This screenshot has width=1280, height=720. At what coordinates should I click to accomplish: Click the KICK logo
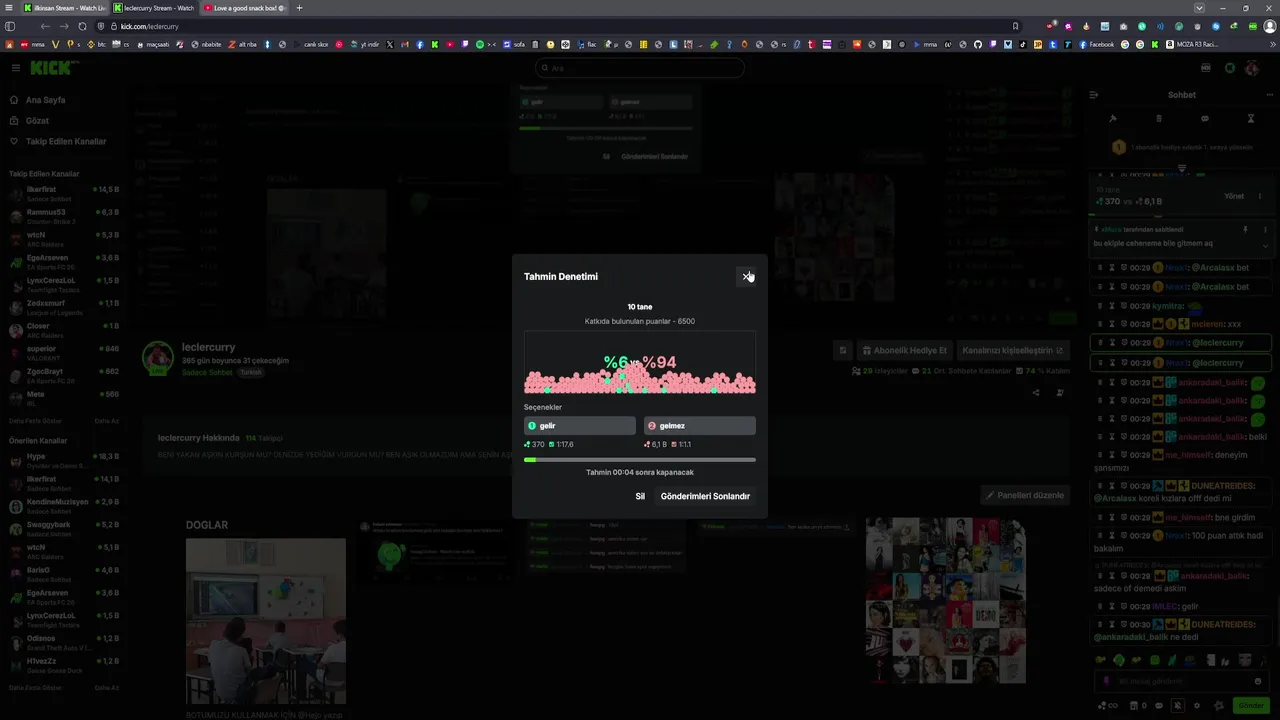(x=52, y=68)
